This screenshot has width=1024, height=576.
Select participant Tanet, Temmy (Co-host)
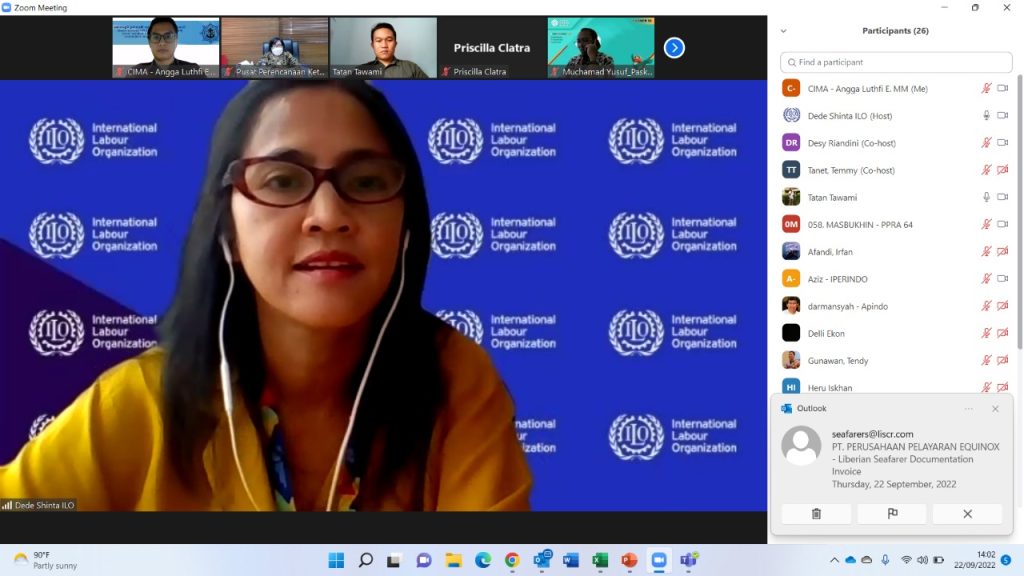click(x=896, y=170)
